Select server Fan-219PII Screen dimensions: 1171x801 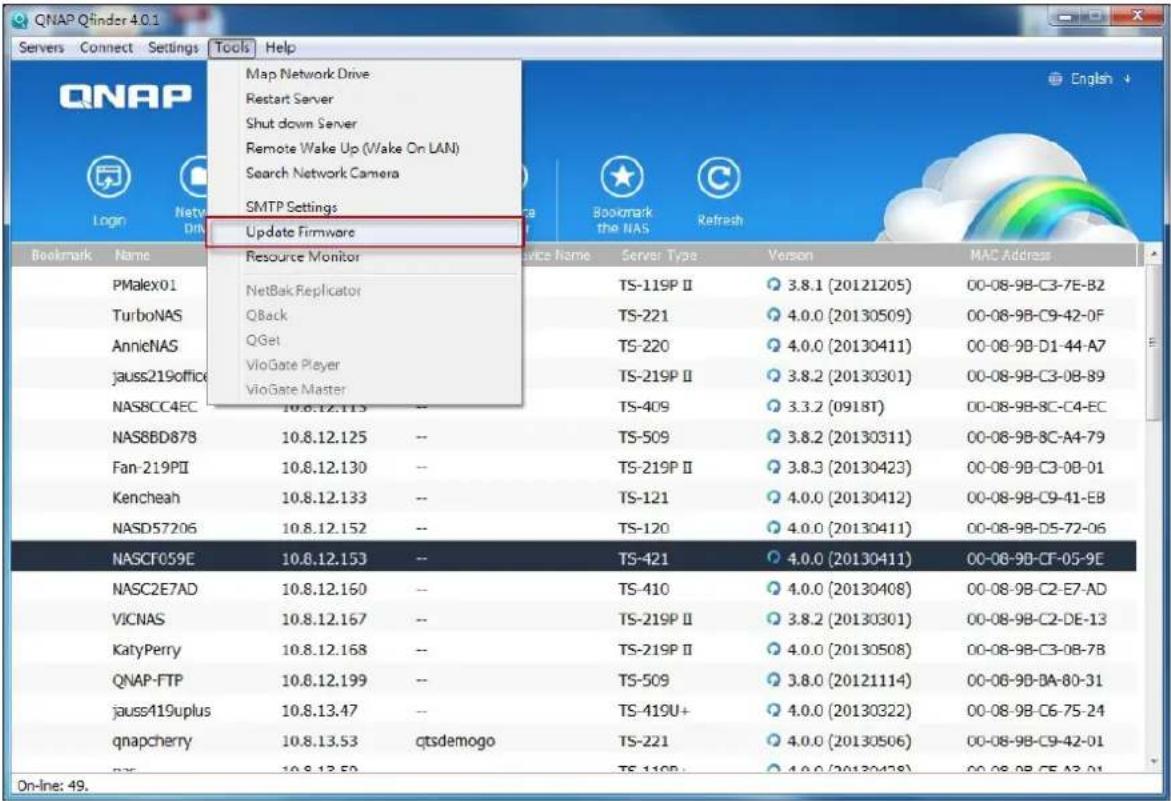(574, 467)
